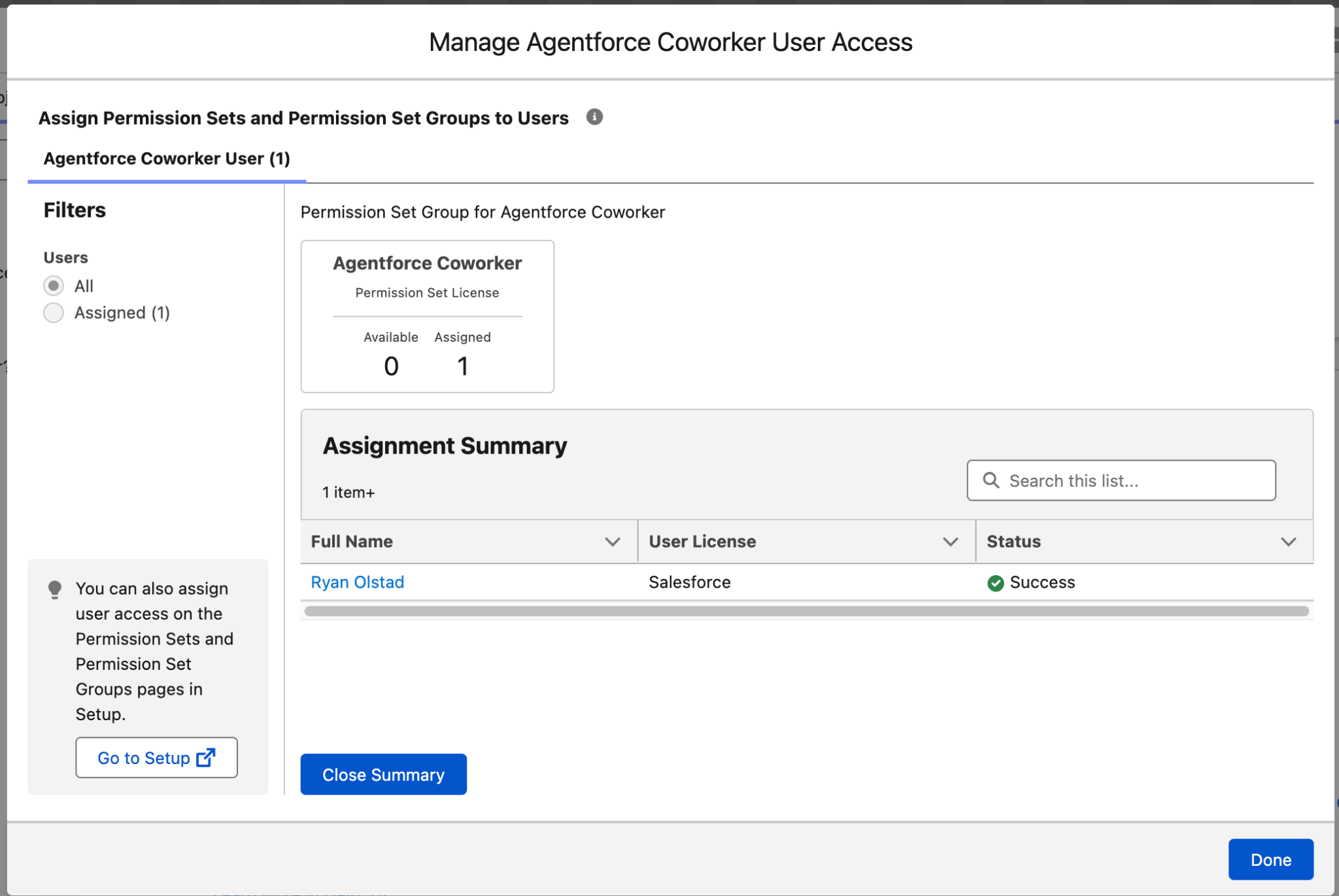
Task: Select the Assigned (1) radio button
Action: click(x=54, y=312)
